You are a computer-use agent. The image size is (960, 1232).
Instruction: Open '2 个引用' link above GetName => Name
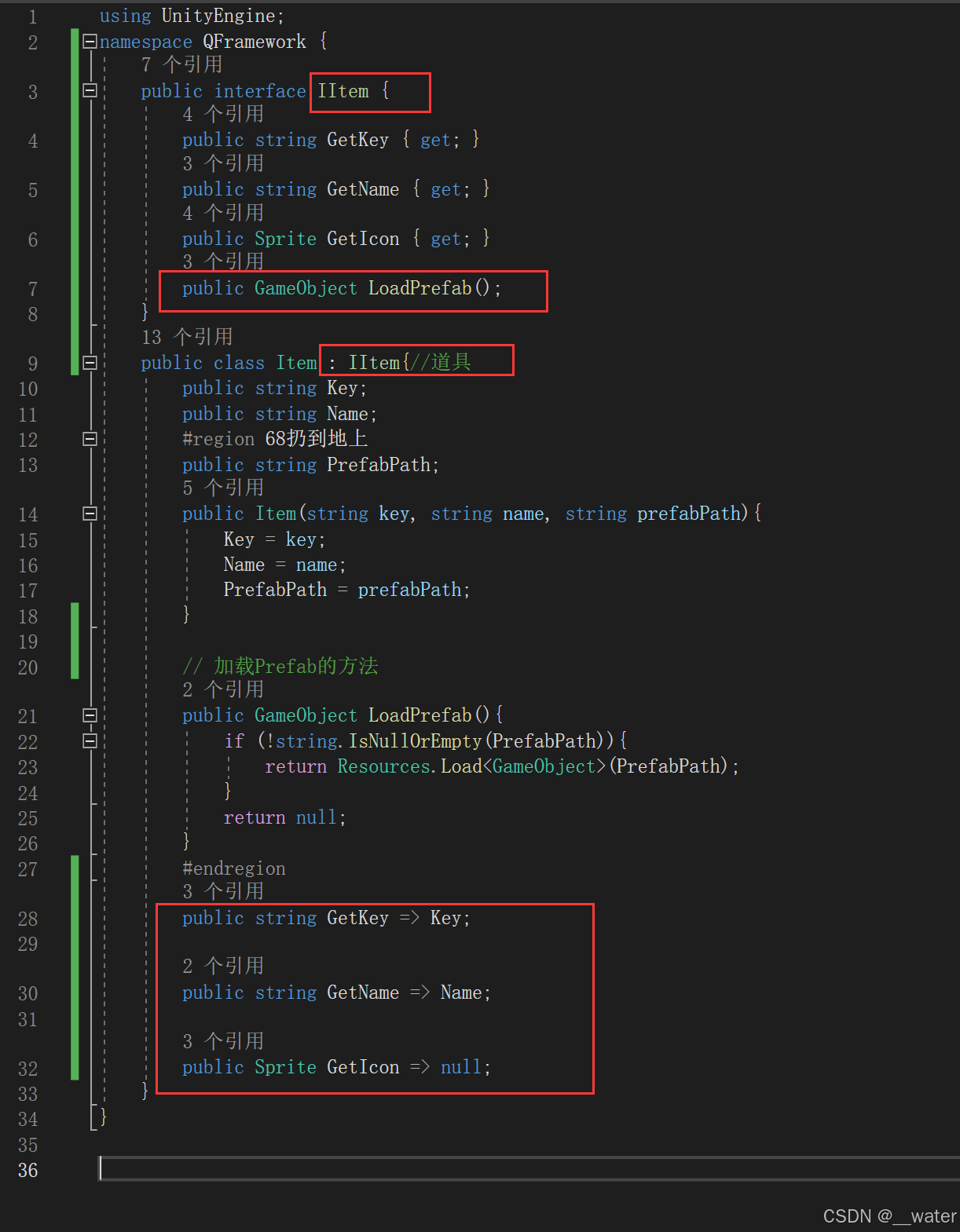pos(223,966)
